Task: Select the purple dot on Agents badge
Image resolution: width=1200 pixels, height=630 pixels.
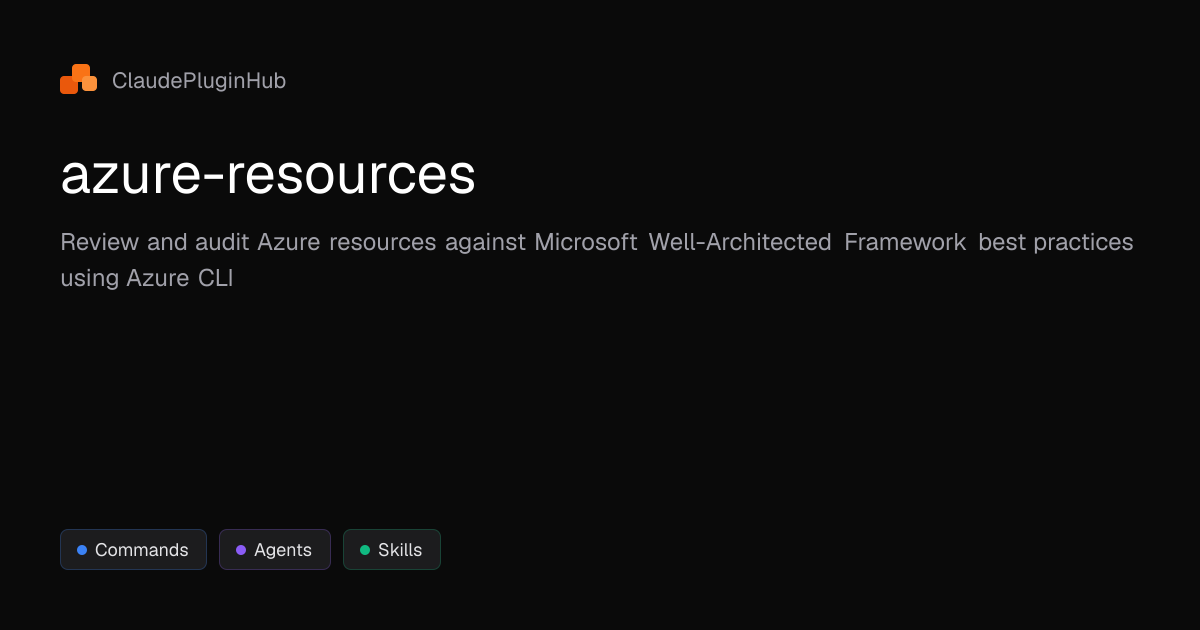Action: (x=240, y=549)
